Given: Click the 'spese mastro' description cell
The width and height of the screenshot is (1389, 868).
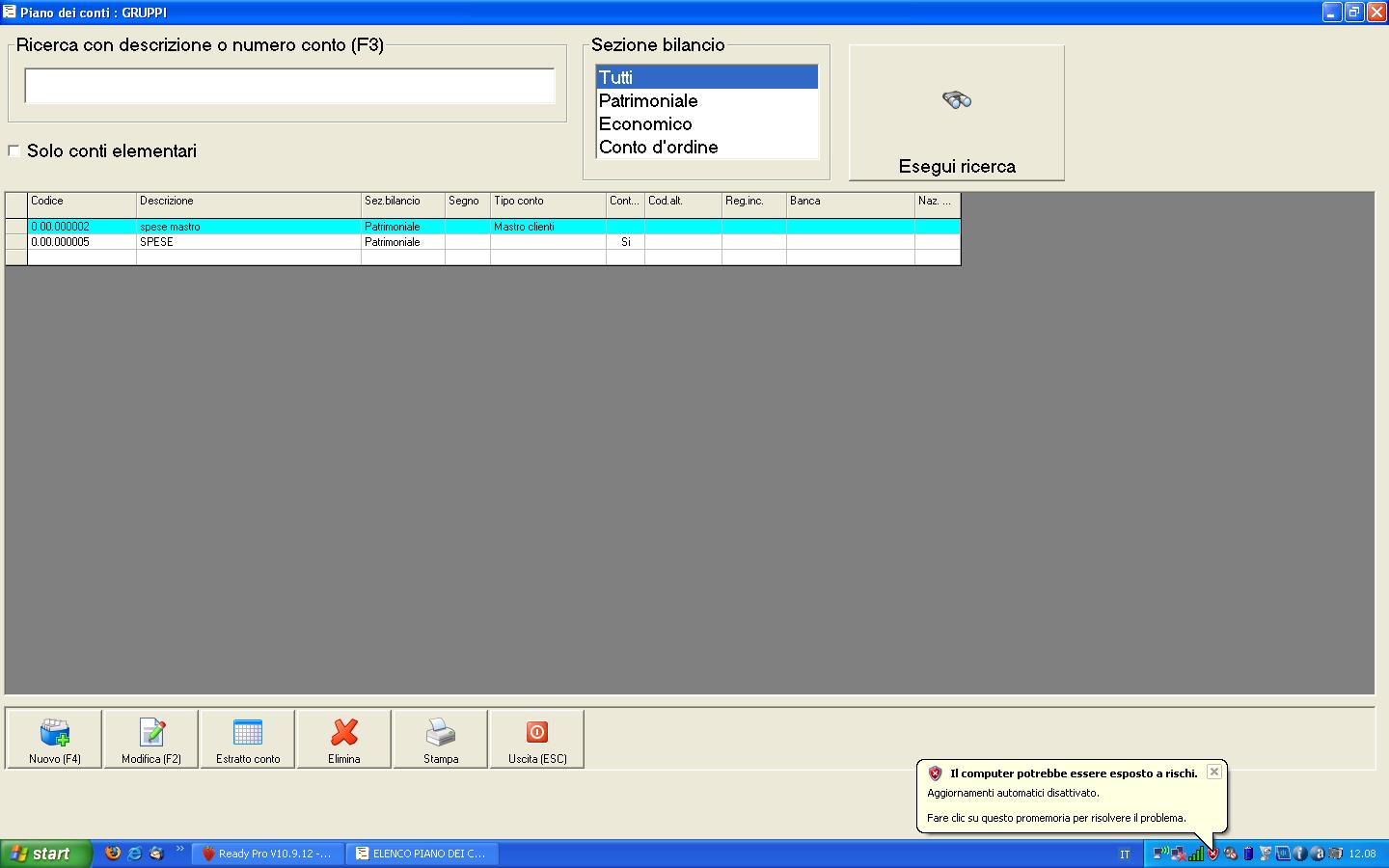Looking at the screenshot, I should (x=249, y=227).
